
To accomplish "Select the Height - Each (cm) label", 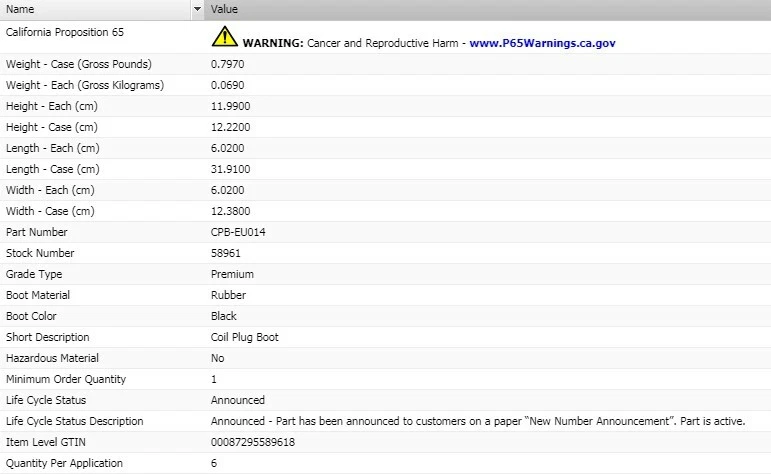I will tap(52, 107).
